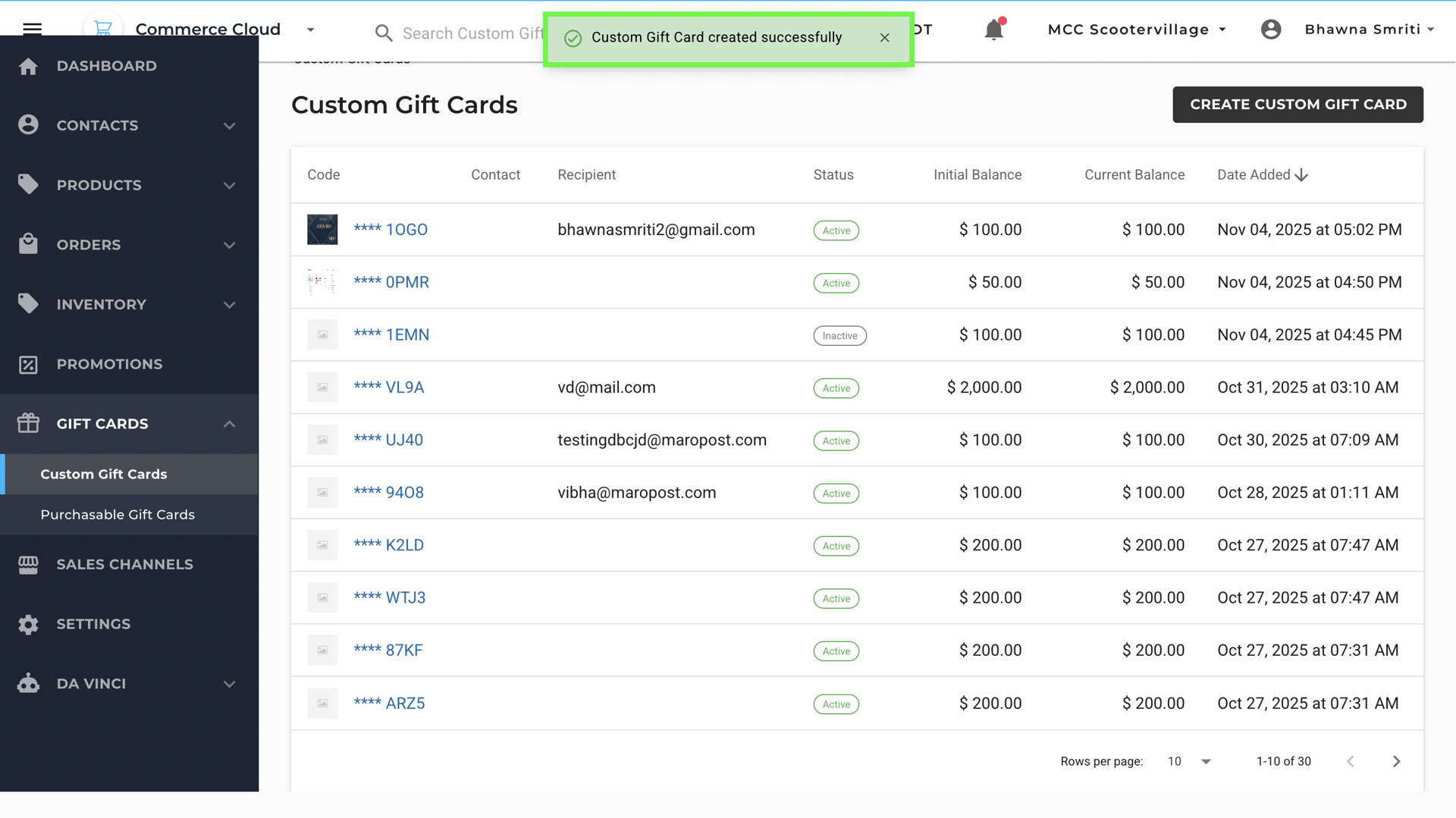Click the 1OGO gift card thumbnail

322,230
